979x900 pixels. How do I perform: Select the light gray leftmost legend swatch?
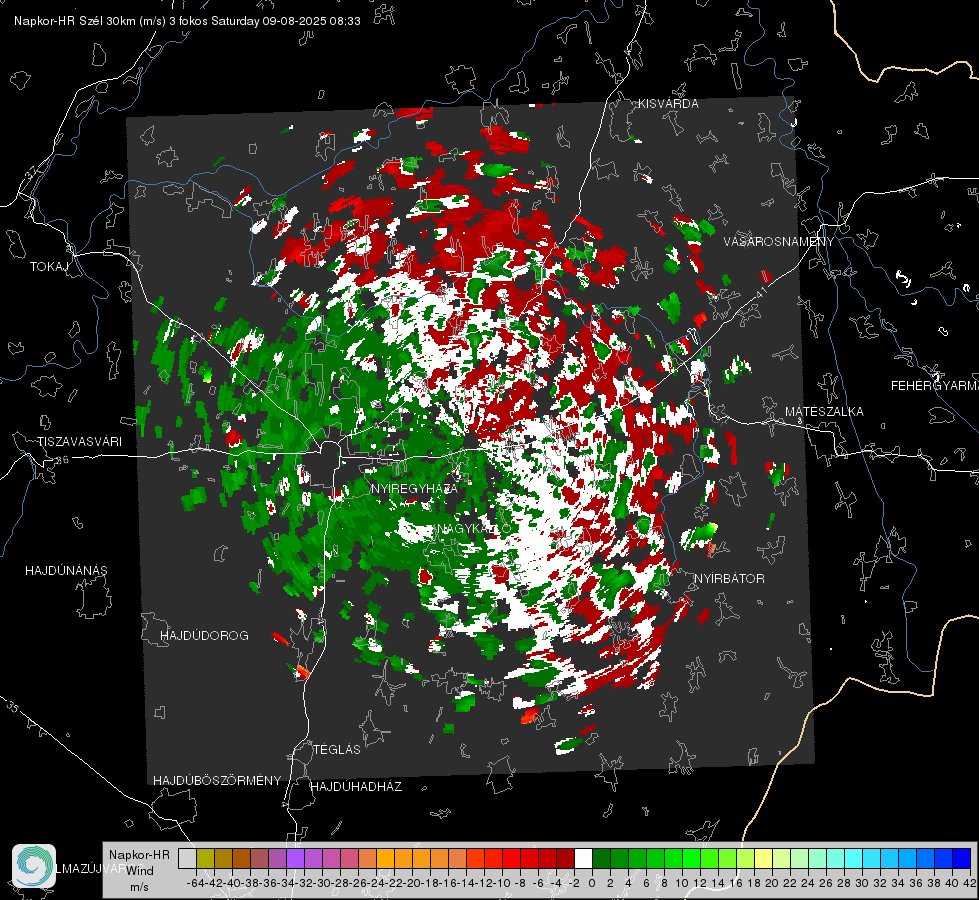coord(187,859)
